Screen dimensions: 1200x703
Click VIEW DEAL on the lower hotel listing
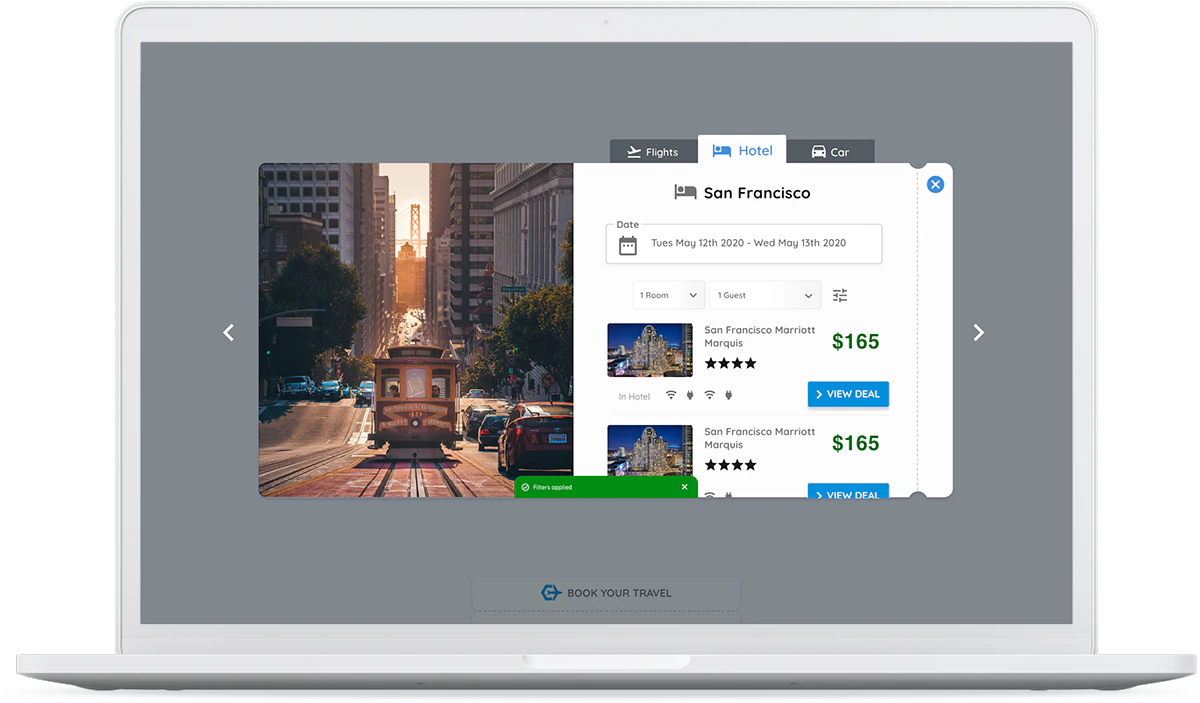coord(848,492)
